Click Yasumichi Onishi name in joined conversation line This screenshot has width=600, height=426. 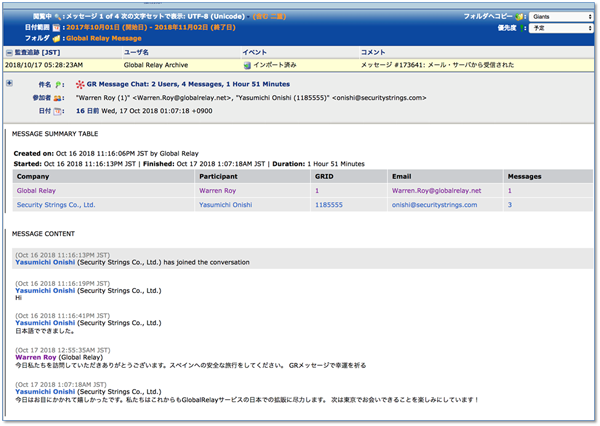45,262
